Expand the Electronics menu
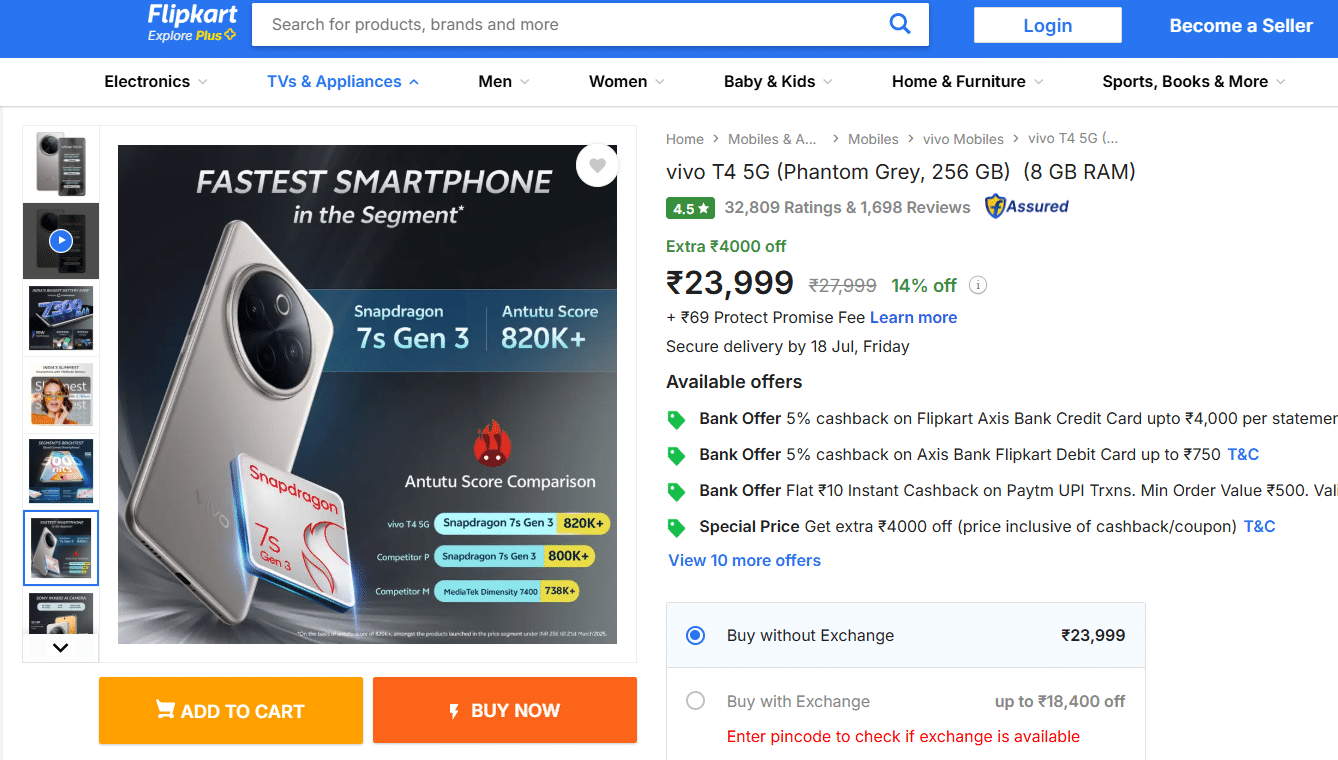Screen dimensions: 1338x760 click(x=156, y=82)
